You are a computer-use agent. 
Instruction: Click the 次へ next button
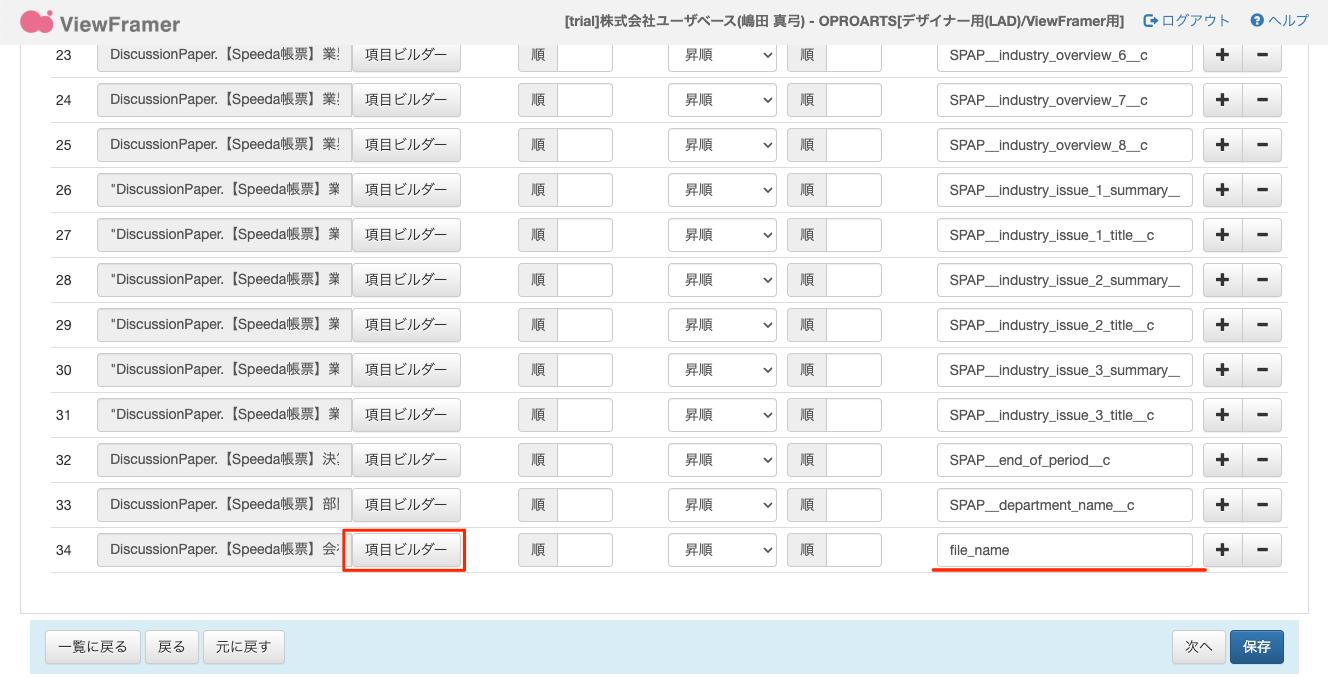(1198, 647)
